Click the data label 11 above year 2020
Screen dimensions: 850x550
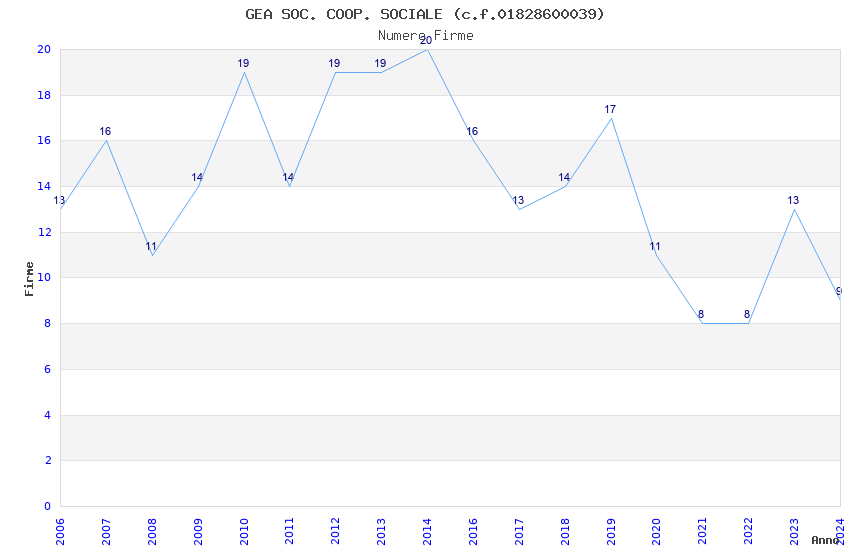click(x=655, y=247)
